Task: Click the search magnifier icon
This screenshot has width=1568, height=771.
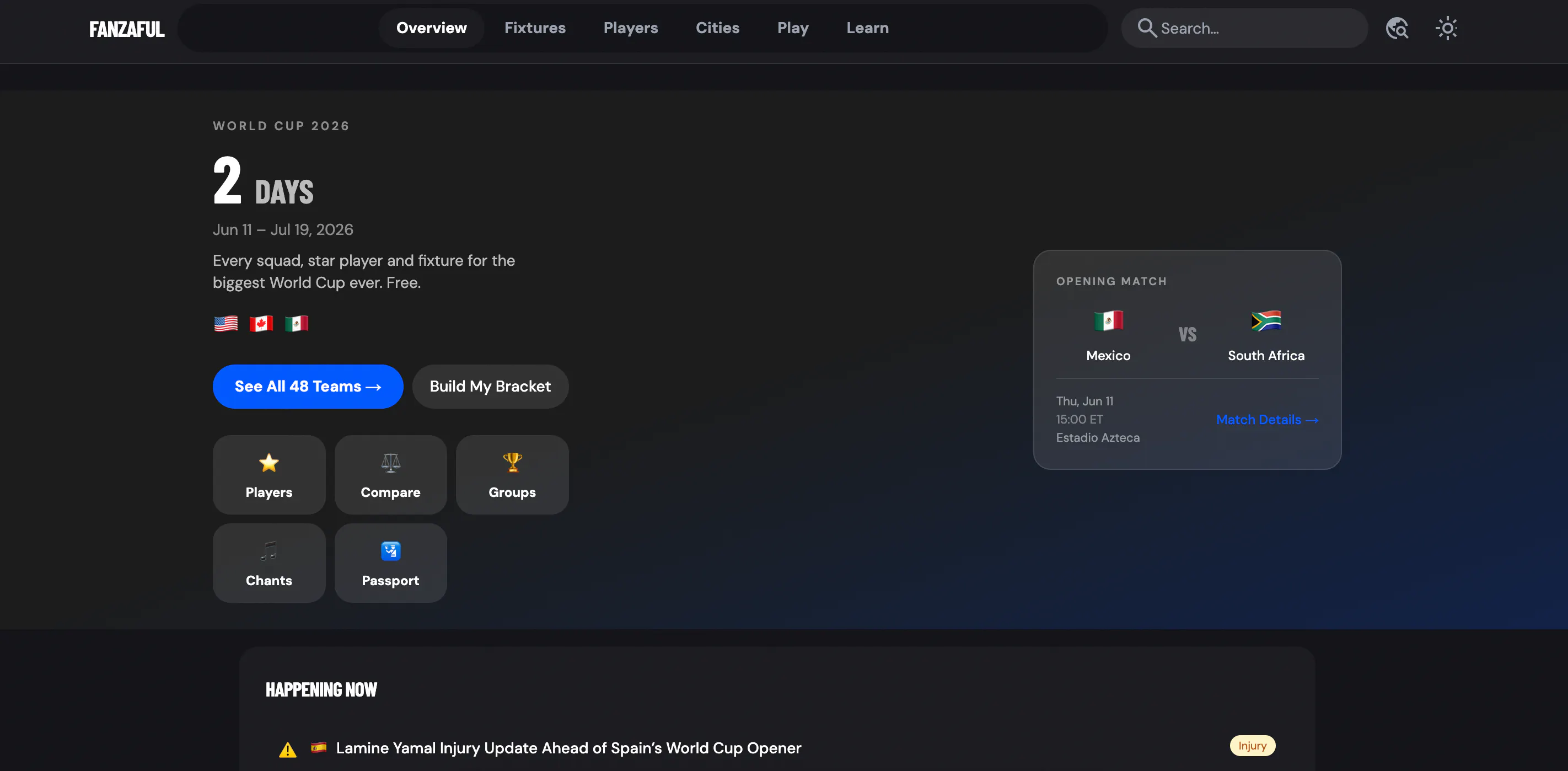Action: point(1147,28)
